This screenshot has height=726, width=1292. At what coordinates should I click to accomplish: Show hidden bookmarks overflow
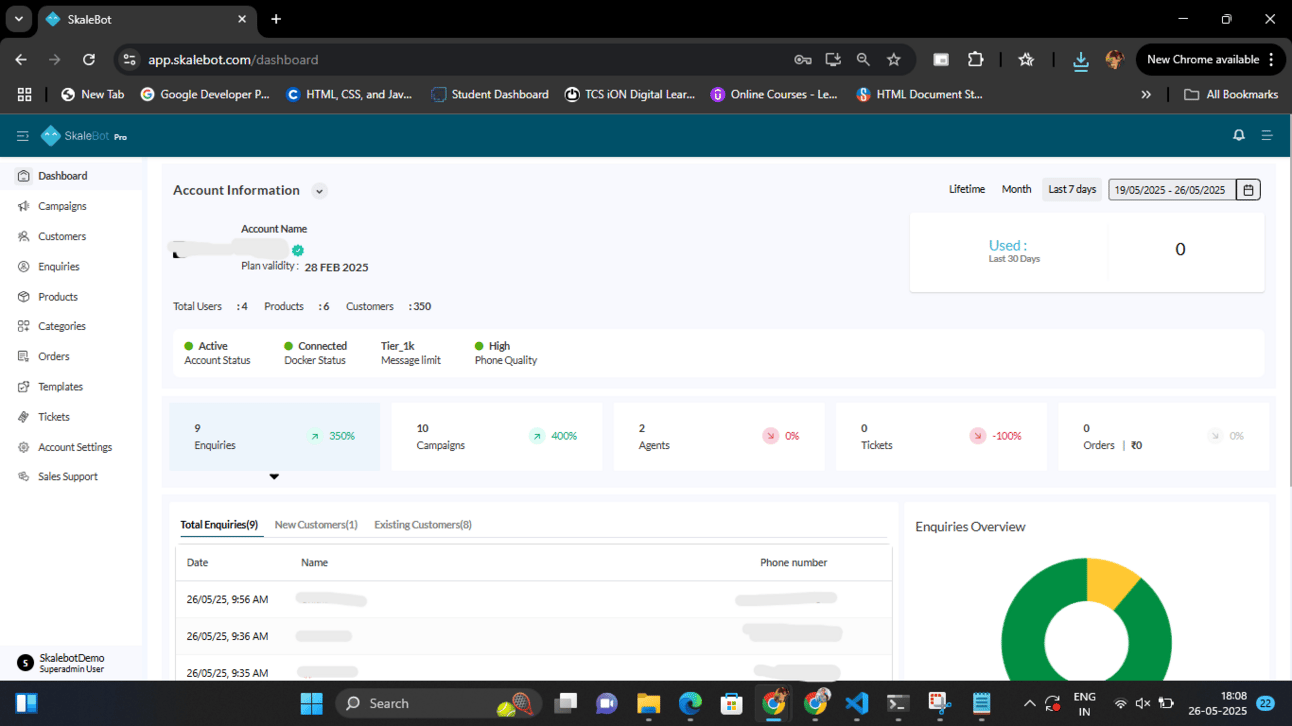tap(1146, 94)
